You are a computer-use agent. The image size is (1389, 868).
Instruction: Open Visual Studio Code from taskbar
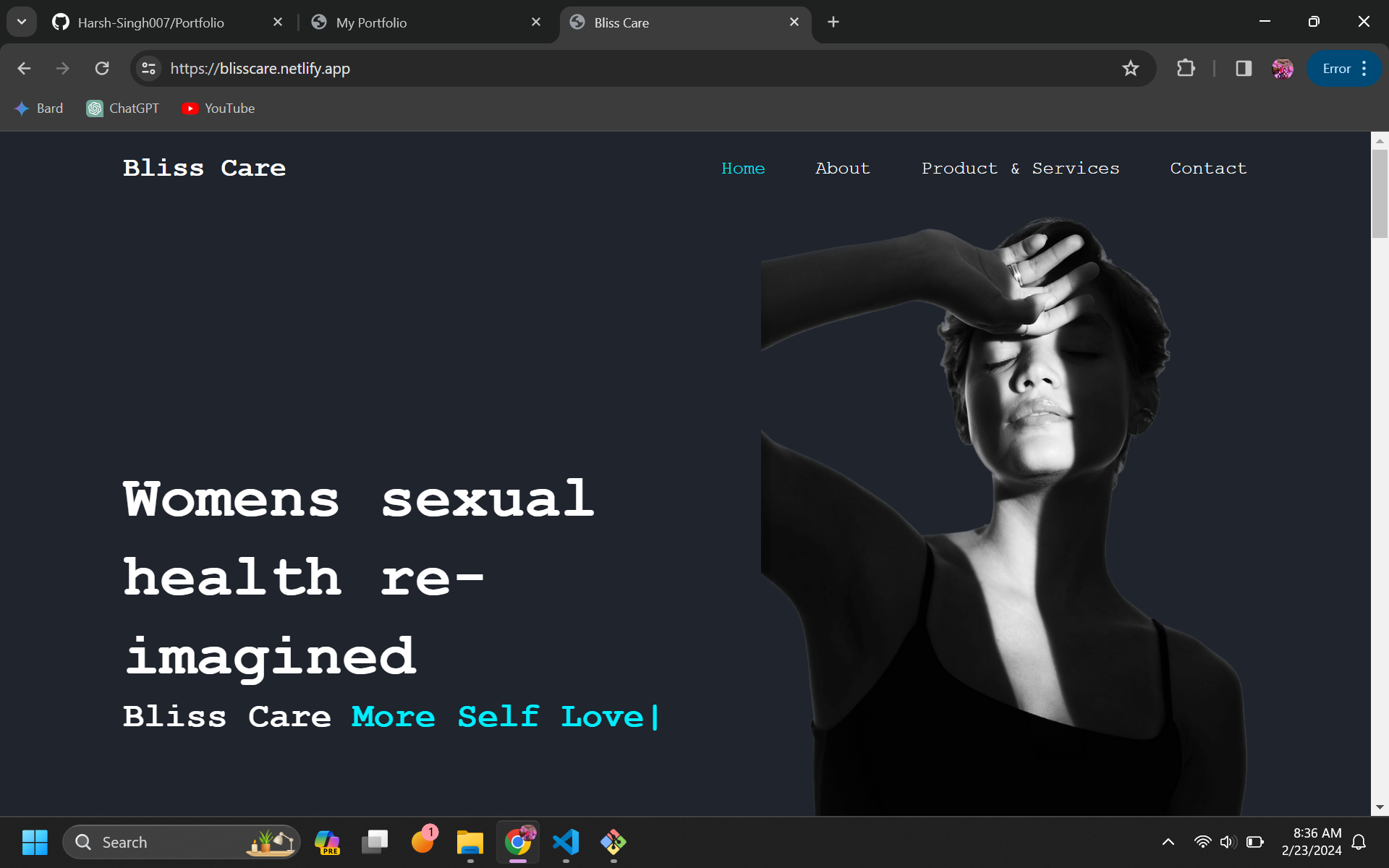[566, 842]
